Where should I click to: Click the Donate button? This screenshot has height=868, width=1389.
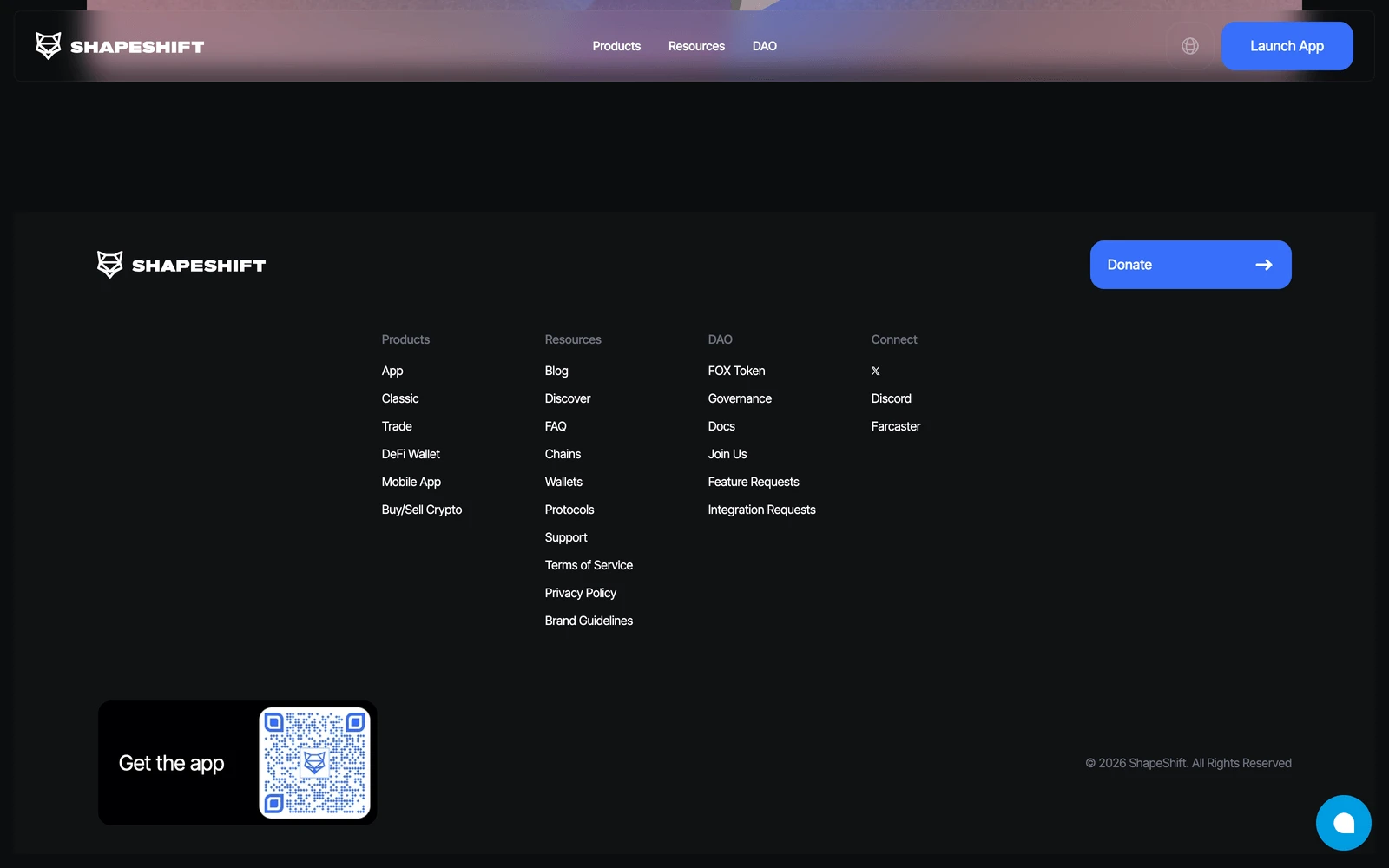(x=1190, y=265)
